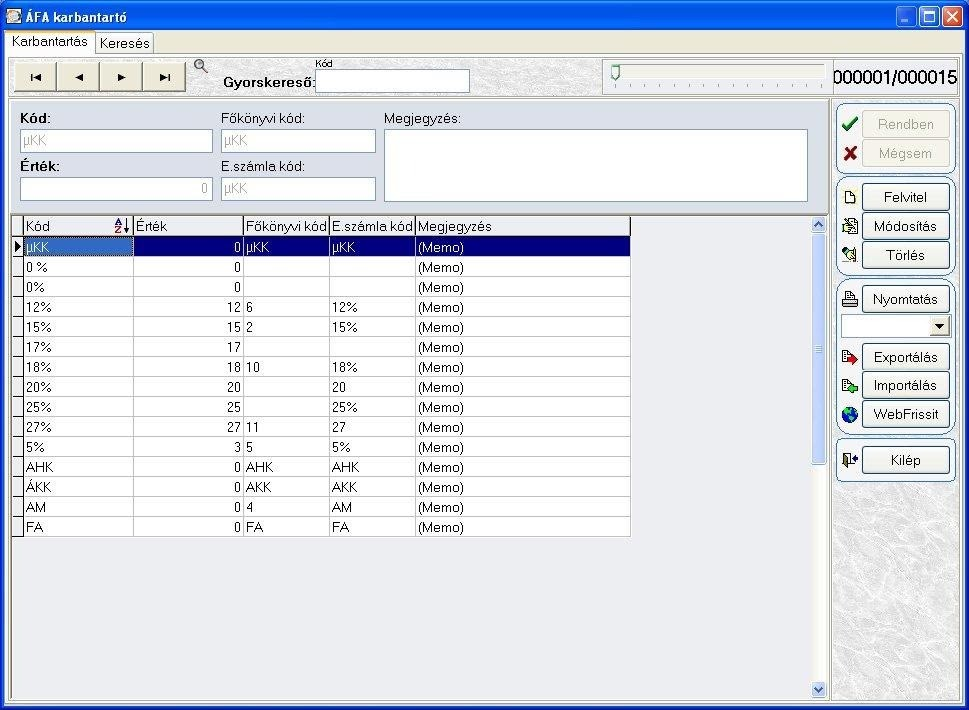Click the Megjegyzés column header
Viewport: 969px width, 710px height.
pos(523,226)
